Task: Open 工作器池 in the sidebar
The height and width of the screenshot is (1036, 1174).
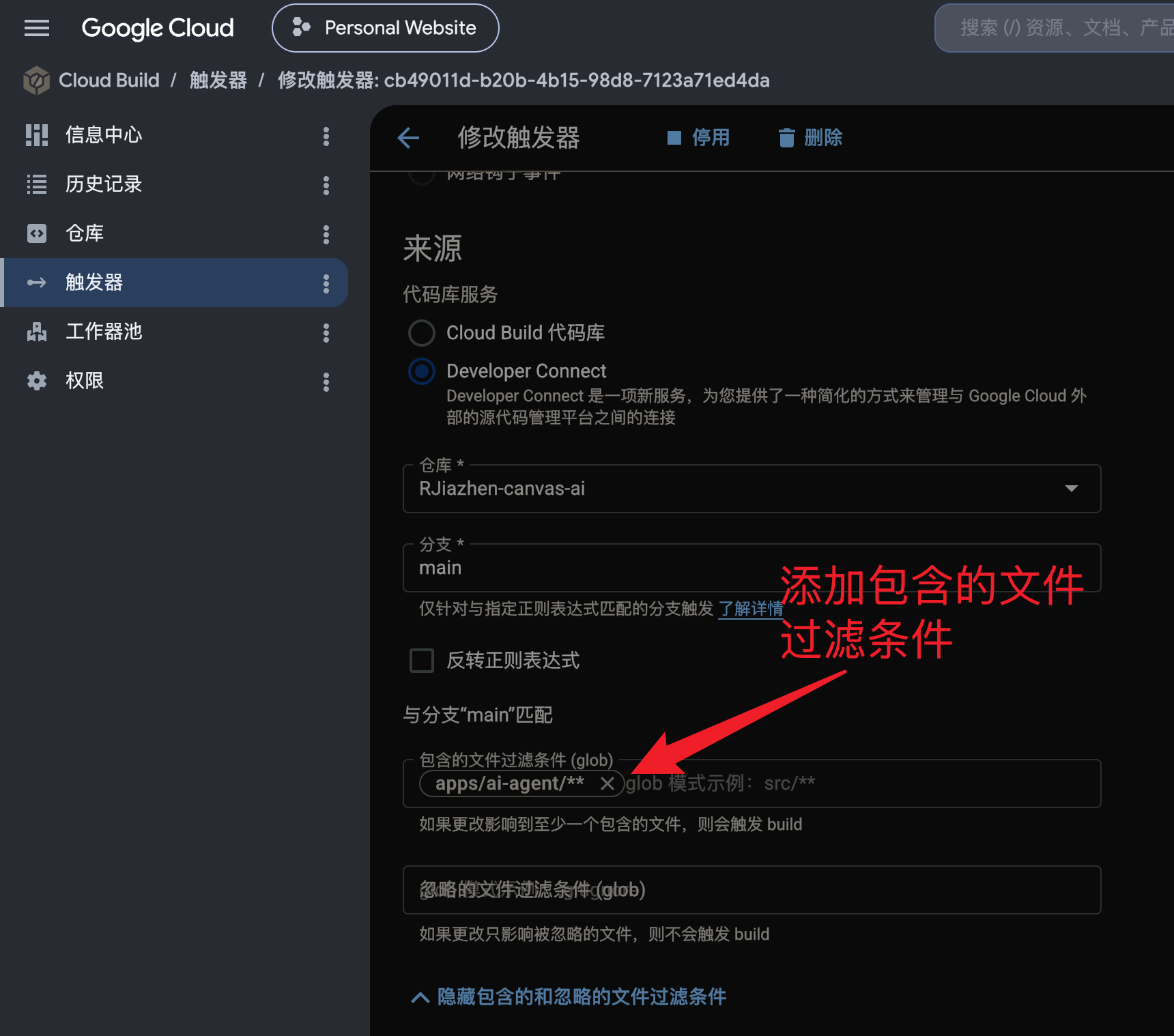Action: tap(104, 332)
